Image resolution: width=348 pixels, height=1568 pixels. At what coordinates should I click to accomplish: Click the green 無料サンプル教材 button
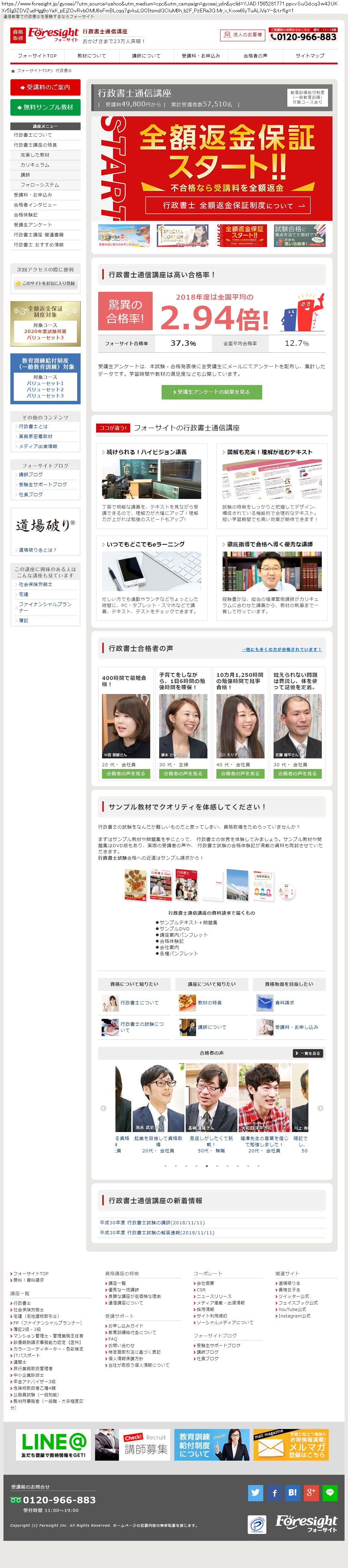coord(45,107)
